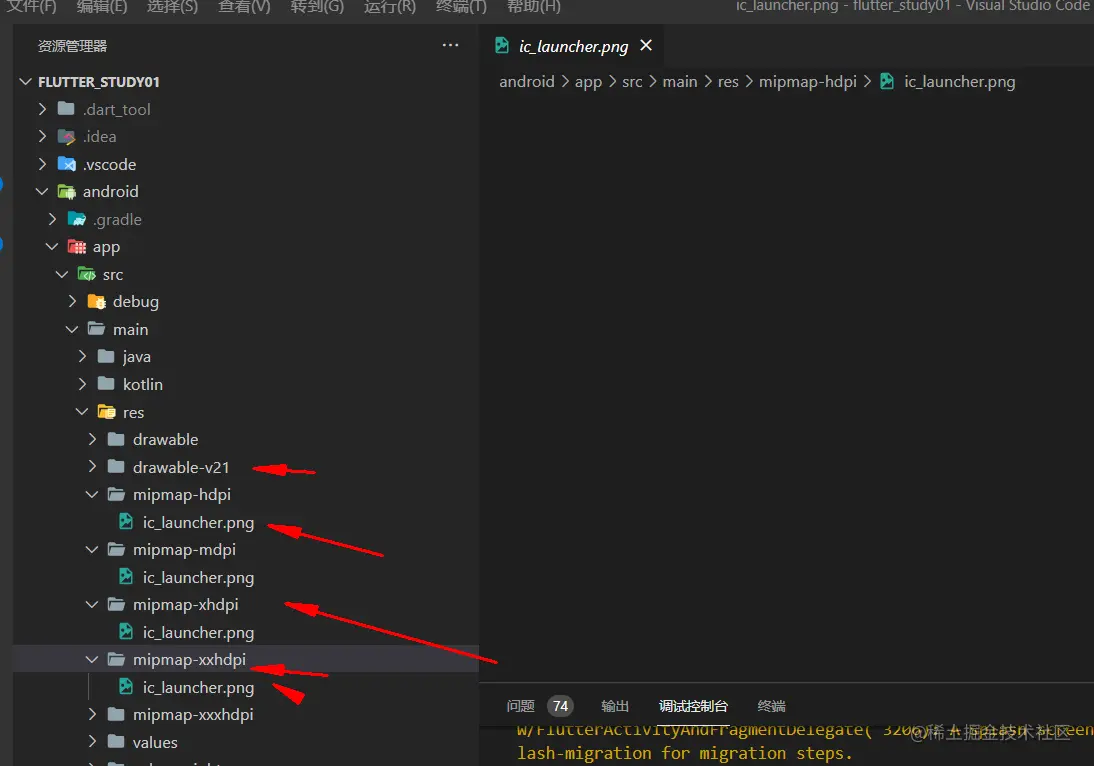The image size is (1094, 766).
Task: Switch to the 输出 panel tab
Action: [x=615, y=706]
